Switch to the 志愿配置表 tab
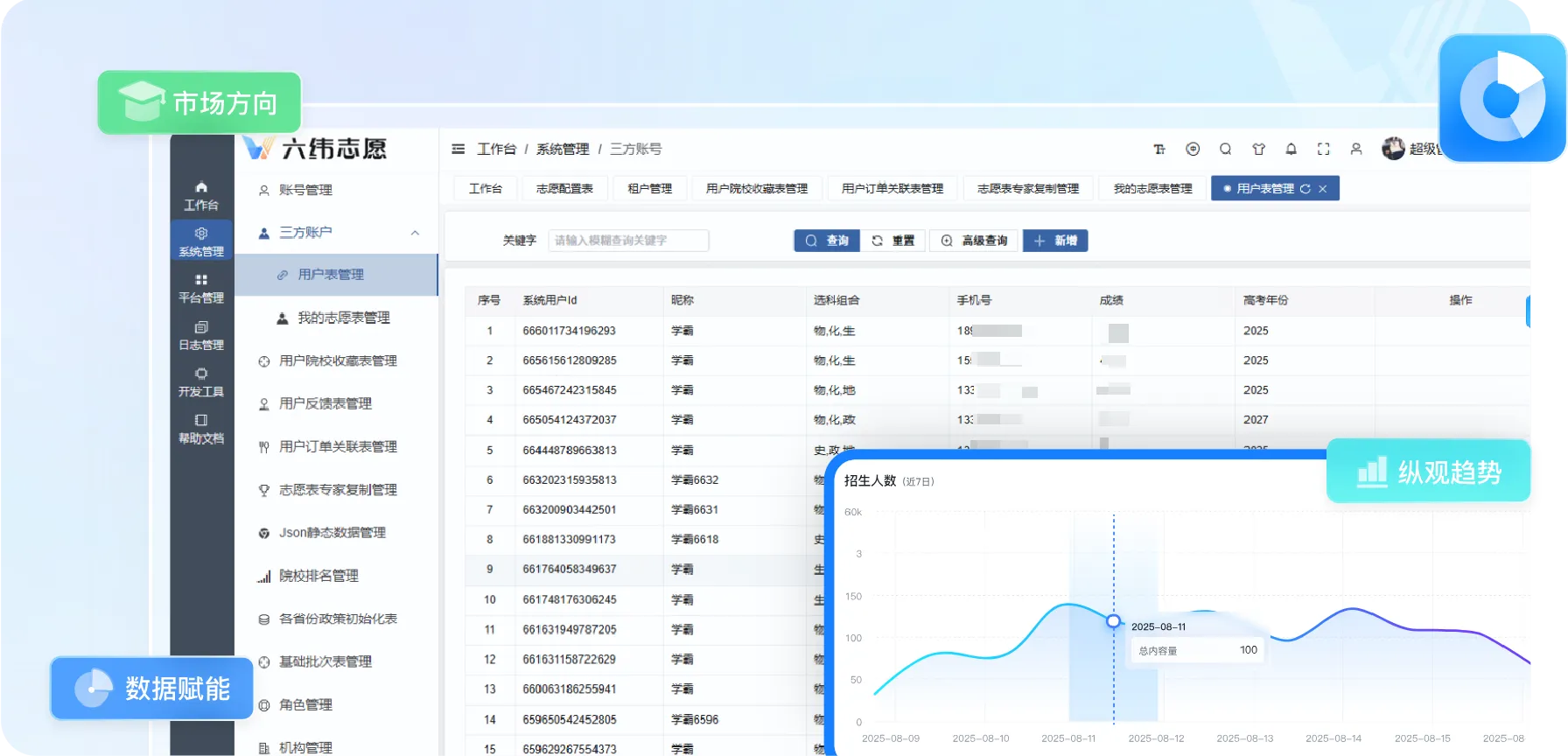Viewport: 1568px width, 756px height. [x=564, y=189]
